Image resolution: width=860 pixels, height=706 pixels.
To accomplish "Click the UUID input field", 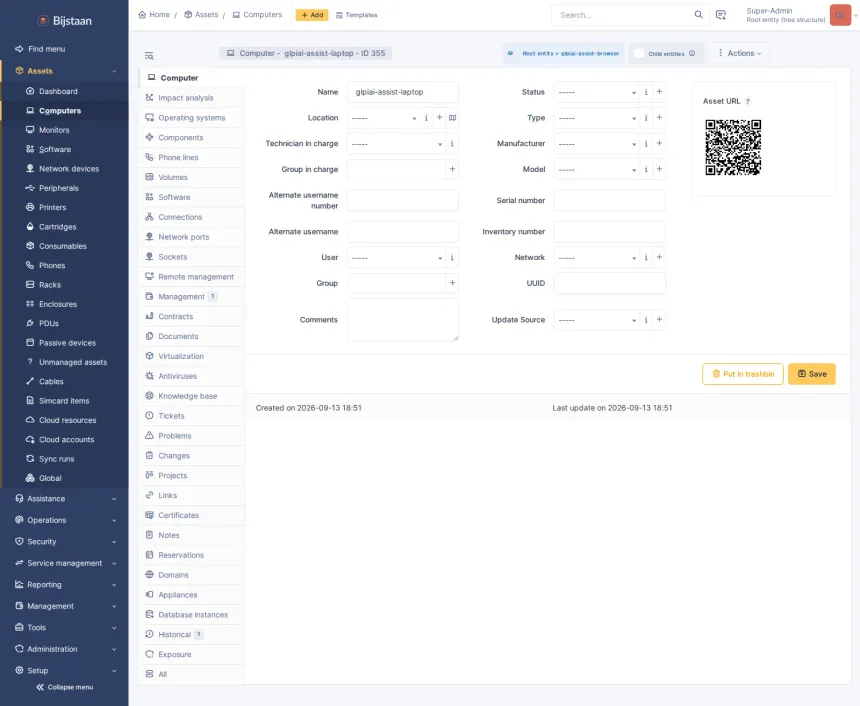I will [x=609, y=283].
